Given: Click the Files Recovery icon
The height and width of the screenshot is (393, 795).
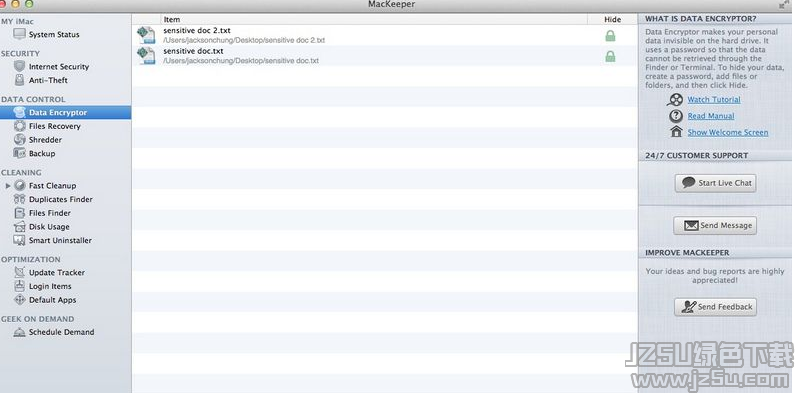Looking at the screenshot, I should coord(19,126).
